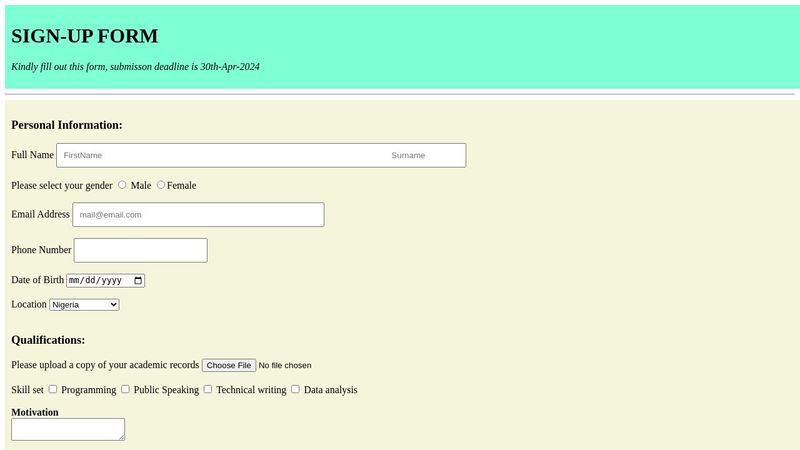The width and height of the screenshot is (800, 450).
Task: Click the Email Address label text
Action: 40,214
